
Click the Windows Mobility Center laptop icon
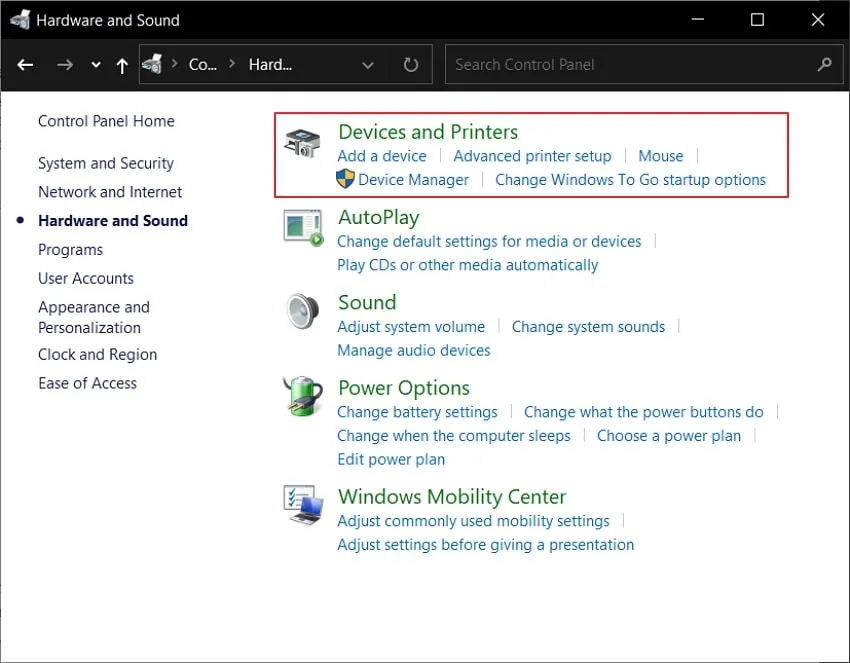pyautogui.click(x=303, y=505)
